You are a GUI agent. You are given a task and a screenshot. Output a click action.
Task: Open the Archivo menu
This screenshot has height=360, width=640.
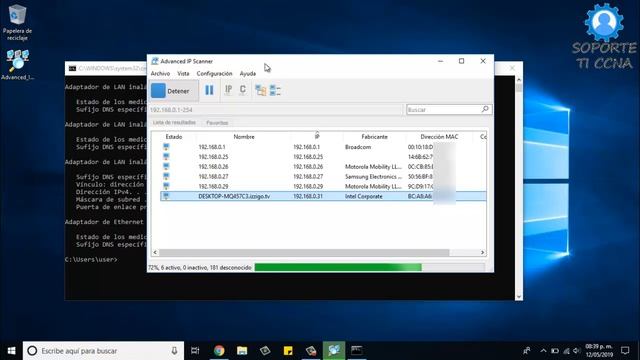(160, 73)
